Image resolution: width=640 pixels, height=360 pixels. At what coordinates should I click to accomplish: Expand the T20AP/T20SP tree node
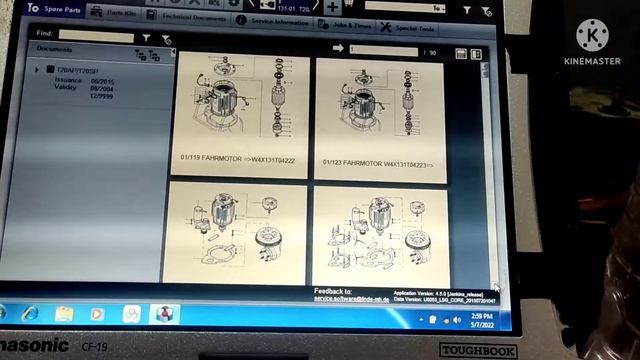click(x=37, y=70)
